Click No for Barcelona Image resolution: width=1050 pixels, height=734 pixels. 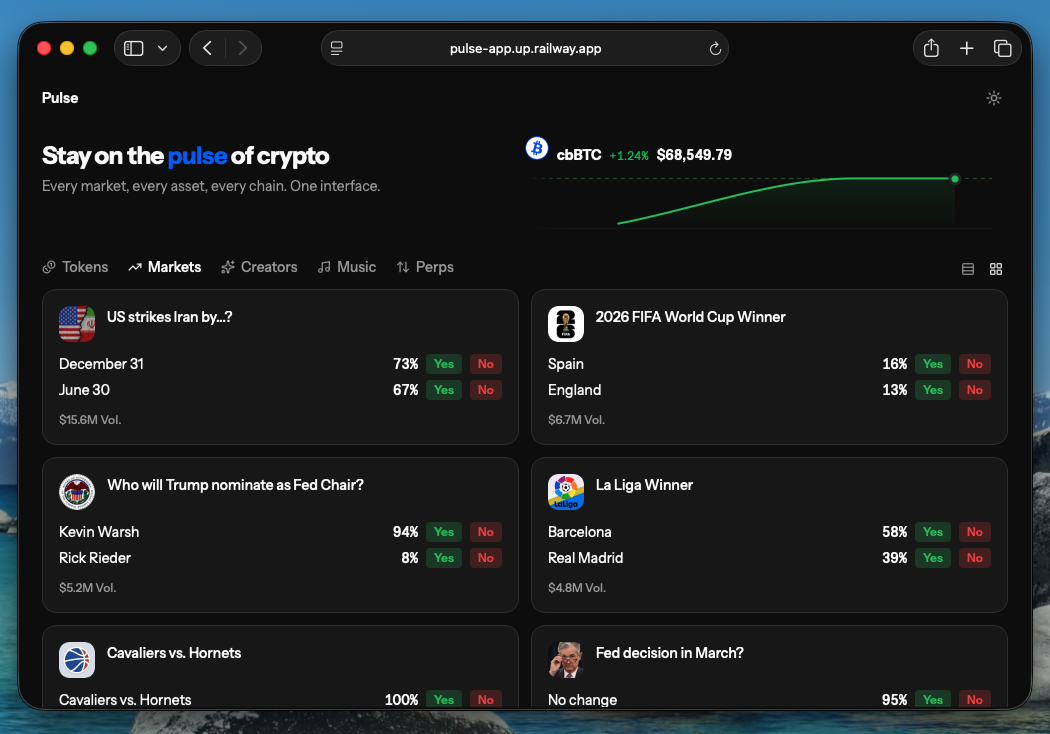[974, 532]
